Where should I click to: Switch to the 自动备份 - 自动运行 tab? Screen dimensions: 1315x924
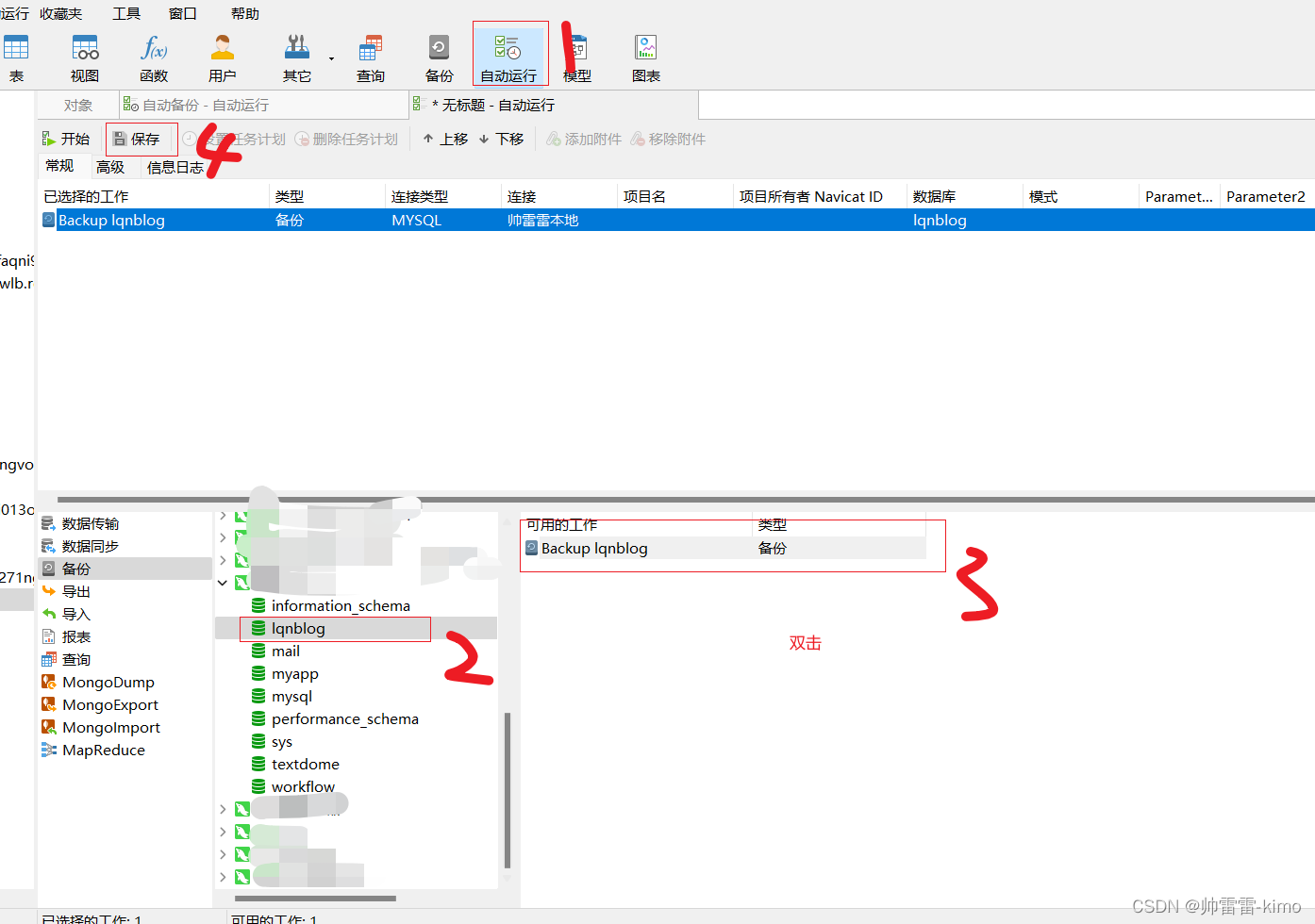(264, 105)
